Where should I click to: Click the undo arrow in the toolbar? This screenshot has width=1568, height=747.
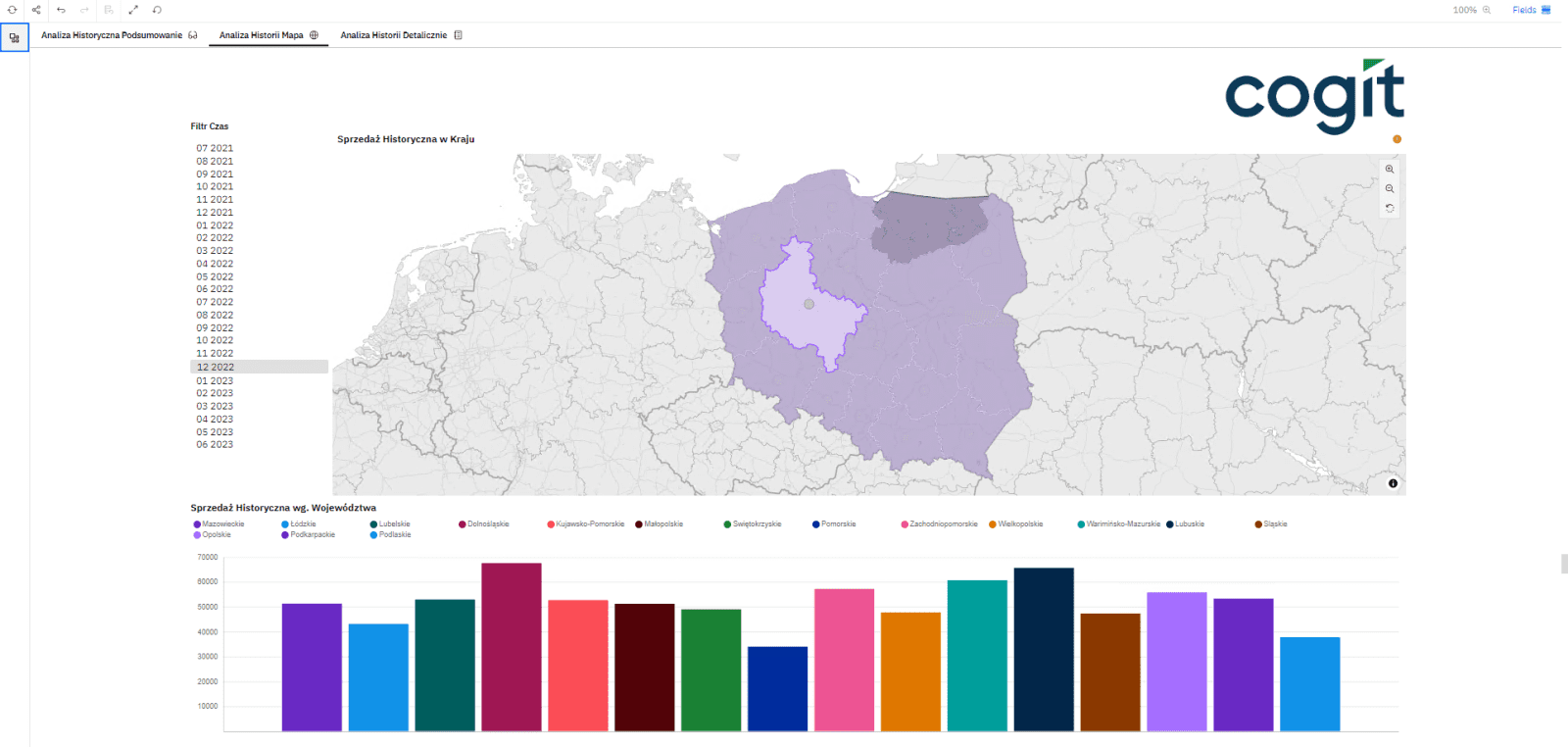tap(61, 10)
